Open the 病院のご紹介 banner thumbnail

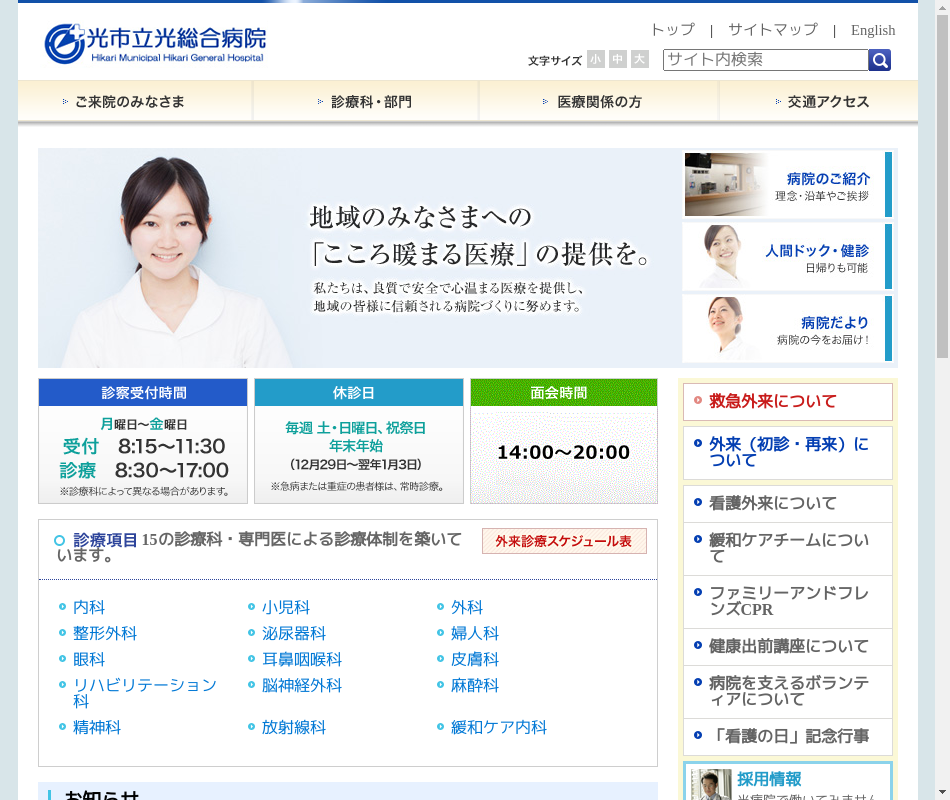(x=726, y=185)
